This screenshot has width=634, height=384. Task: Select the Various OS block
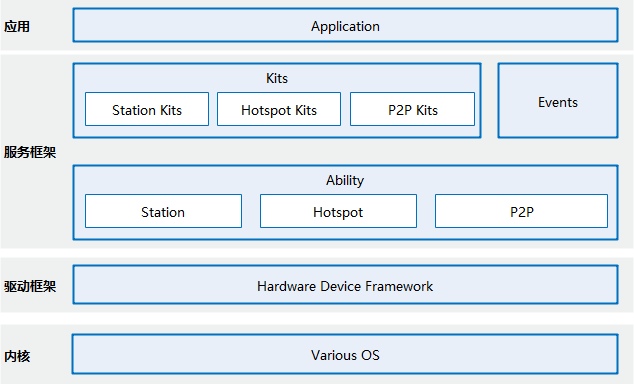(345, 354)
